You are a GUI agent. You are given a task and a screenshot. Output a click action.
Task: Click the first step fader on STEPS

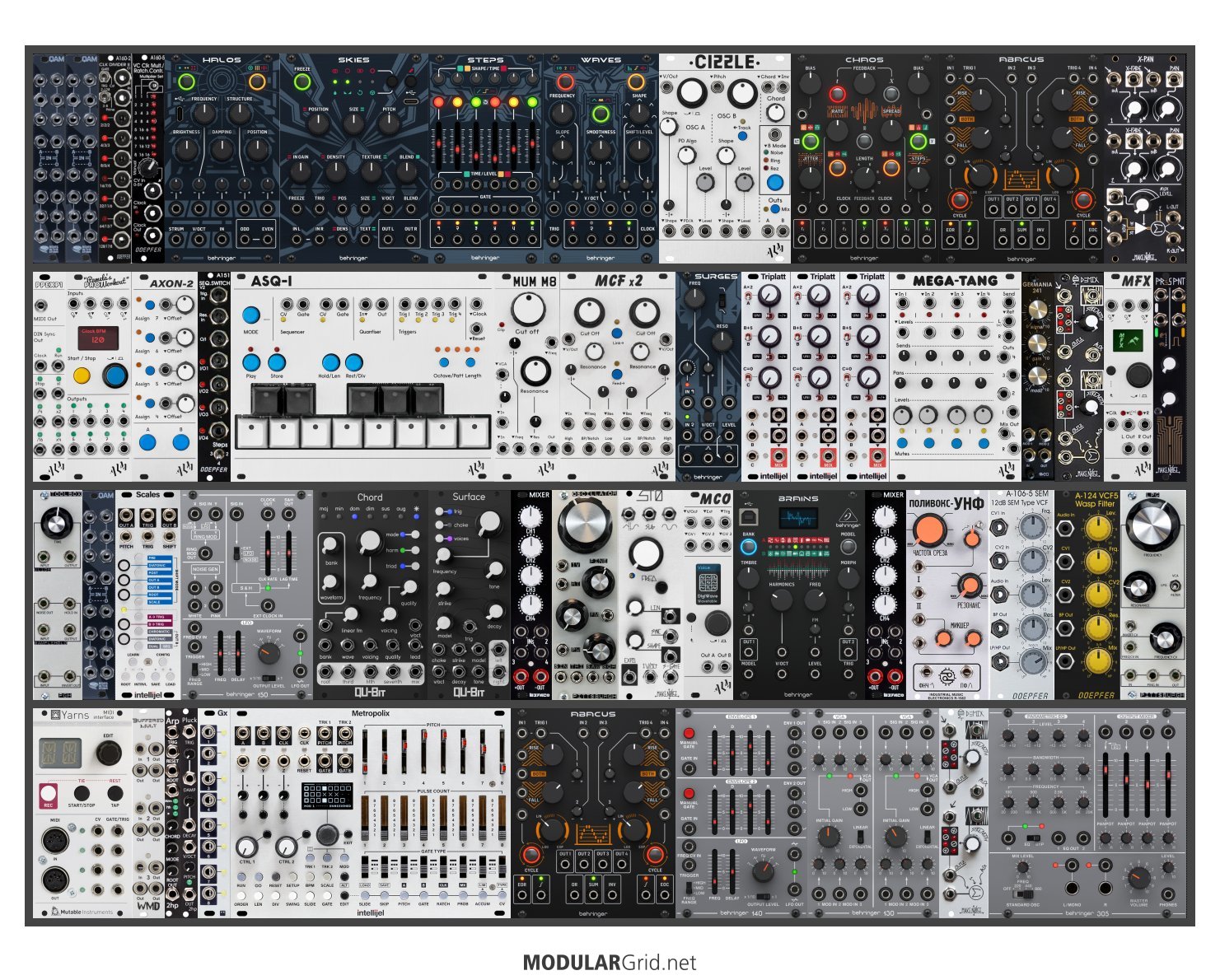point(438,145)
